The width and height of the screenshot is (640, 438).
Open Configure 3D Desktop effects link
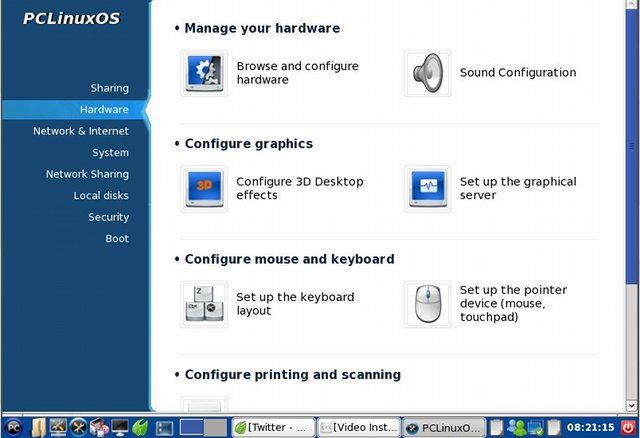click(x=300, y=188)
